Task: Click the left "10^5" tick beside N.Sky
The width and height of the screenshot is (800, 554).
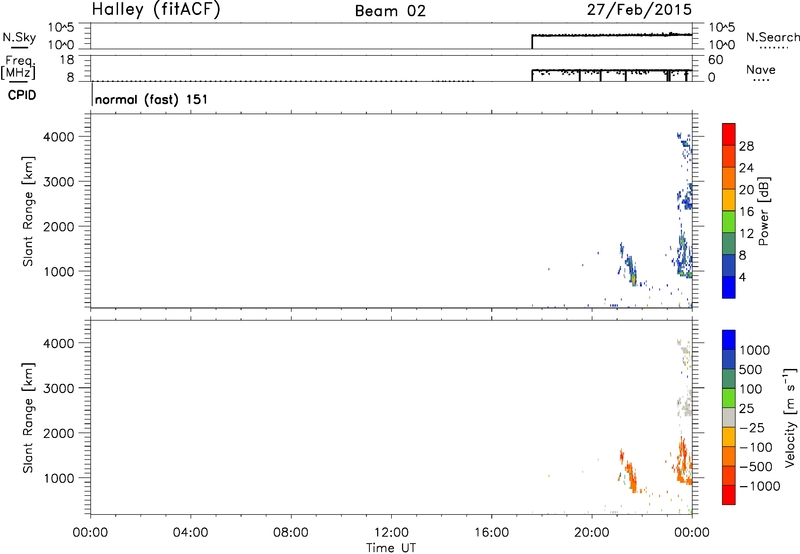Action: [x=61, y=28]
